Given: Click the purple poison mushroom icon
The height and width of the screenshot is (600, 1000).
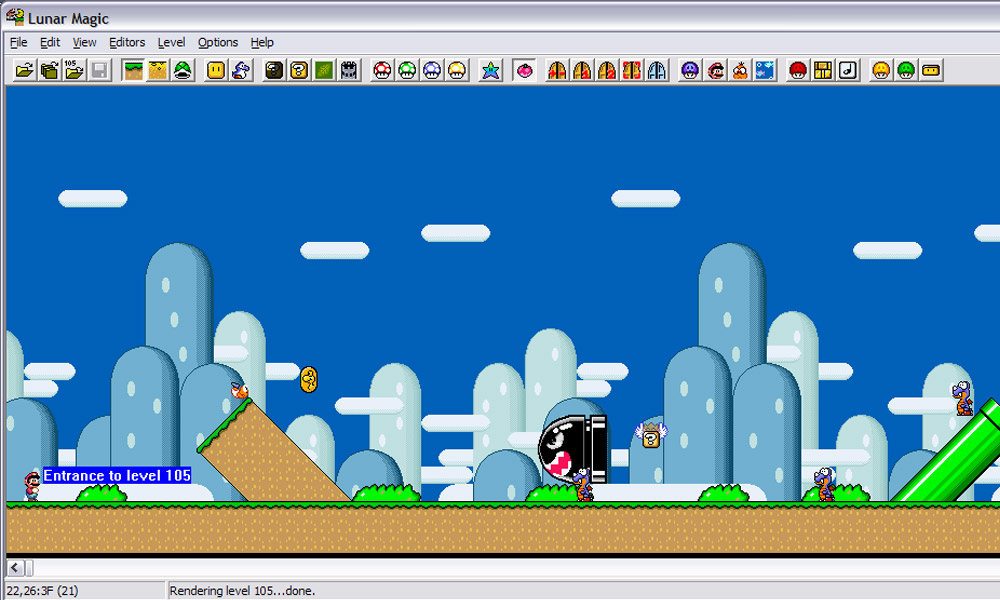Looking at the screenshot, I should [690, 70].
